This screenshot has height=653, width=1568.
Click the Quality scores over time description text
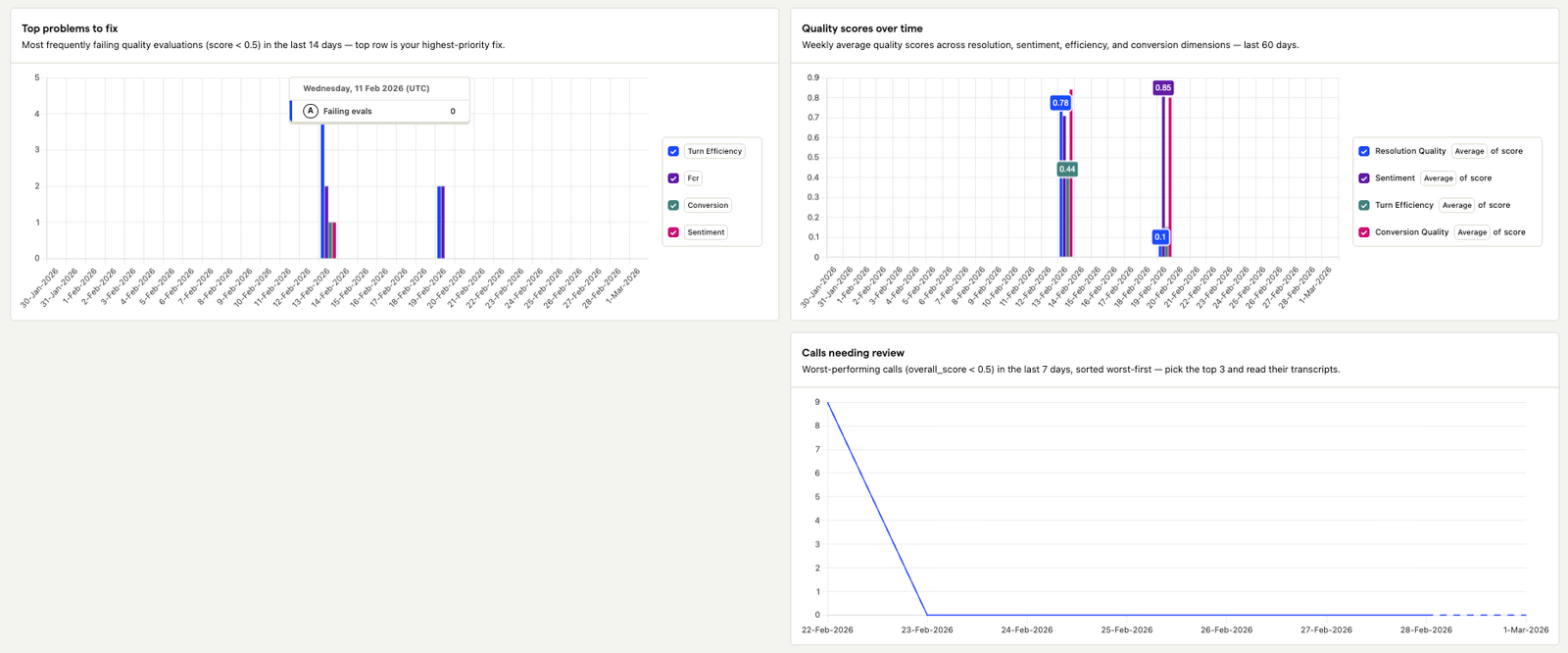[1051, 45]
